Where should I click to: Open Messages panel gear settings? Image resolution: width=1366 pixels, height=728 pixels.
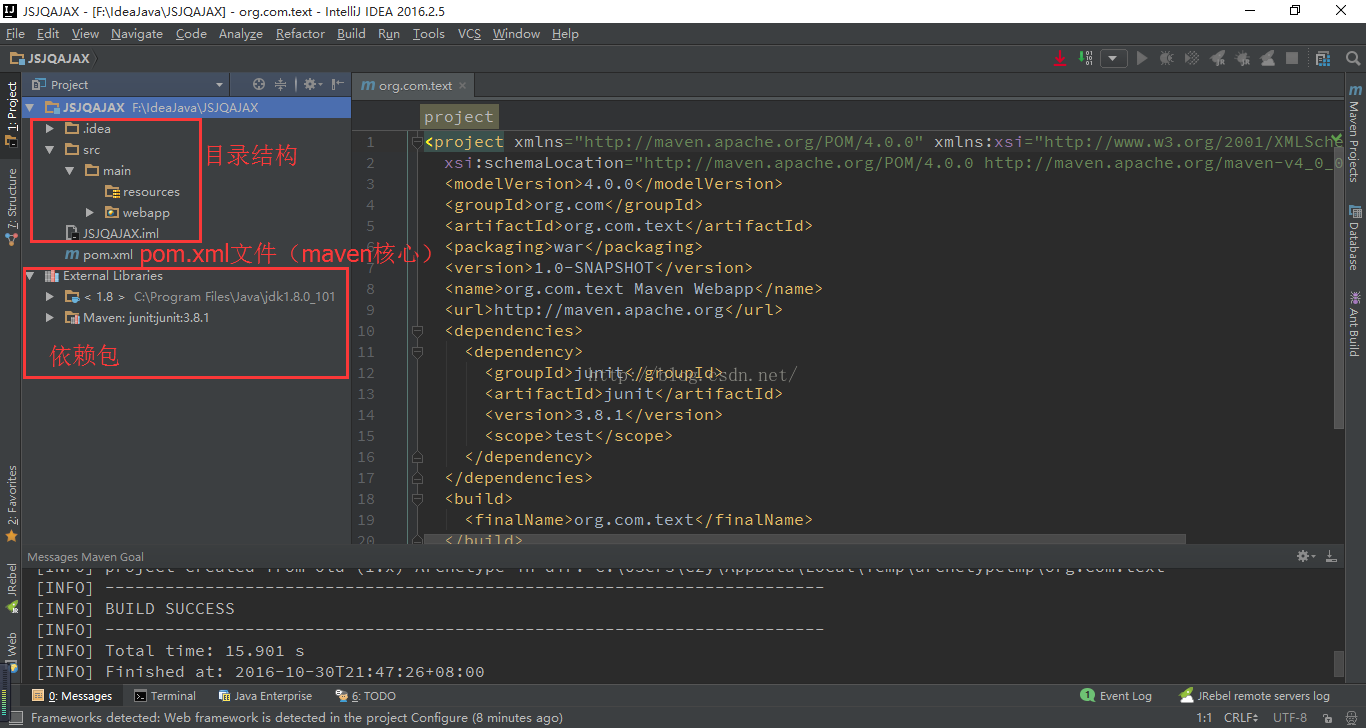pos(1305,556)
